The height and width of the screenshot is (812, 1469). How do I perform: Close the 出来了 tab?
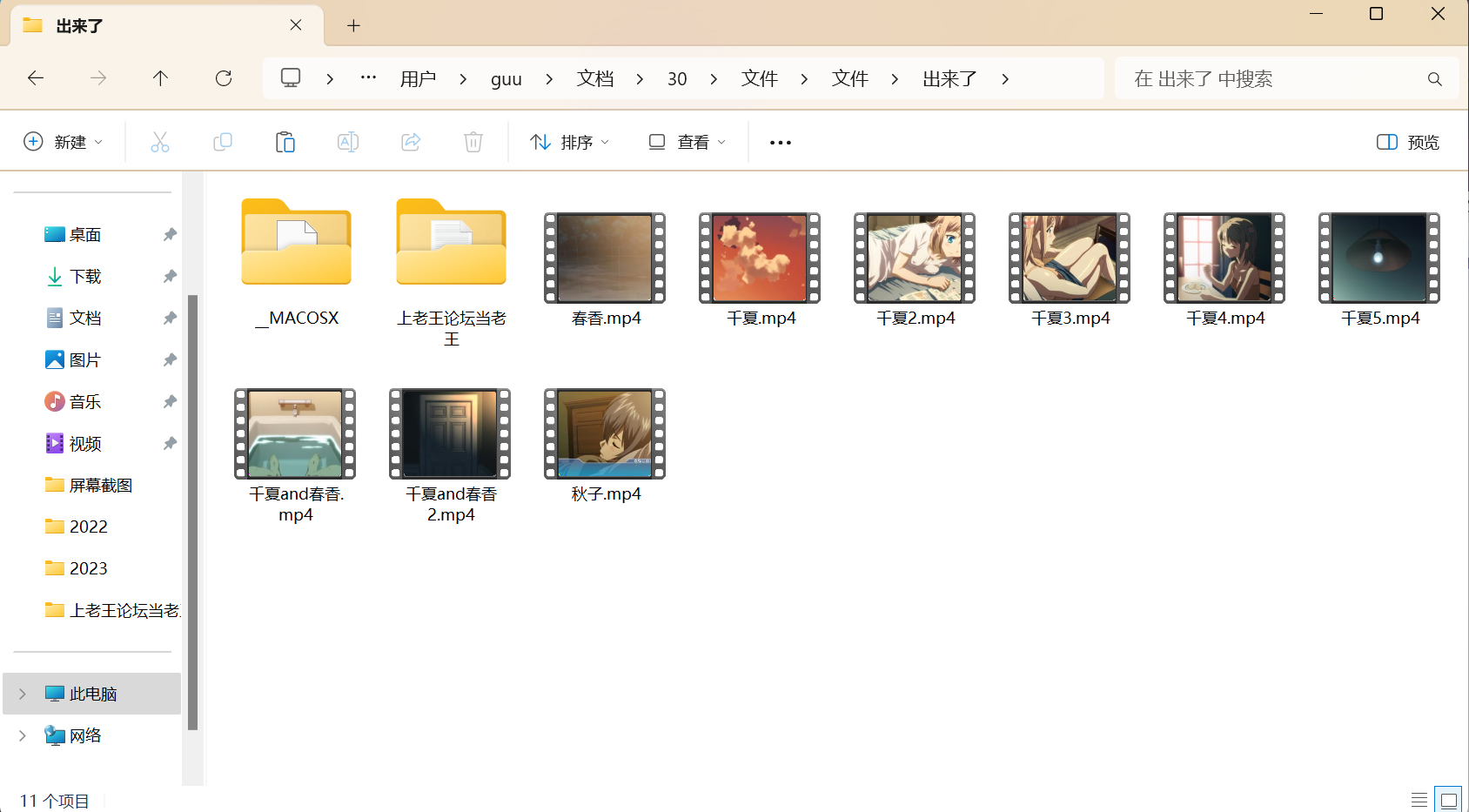click(296, 25)
